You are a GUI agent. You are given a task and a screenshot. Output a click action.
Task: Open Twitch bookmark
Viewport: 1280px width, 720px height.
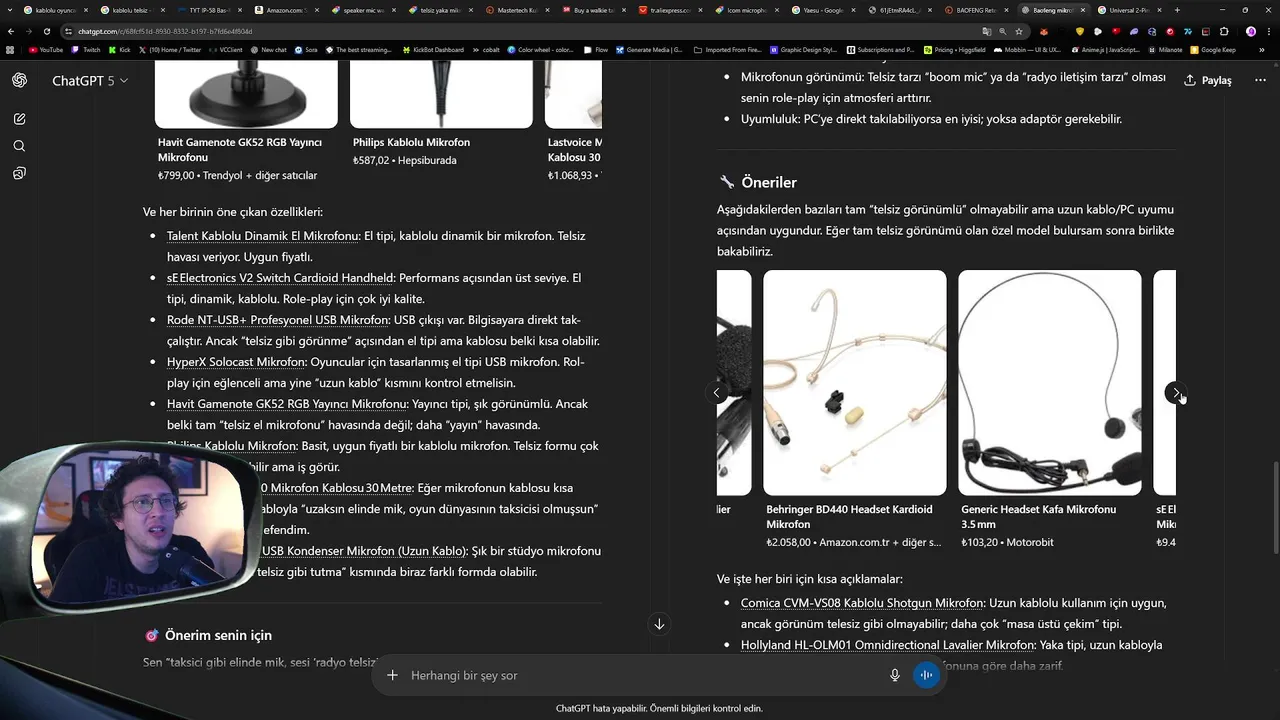86,49
